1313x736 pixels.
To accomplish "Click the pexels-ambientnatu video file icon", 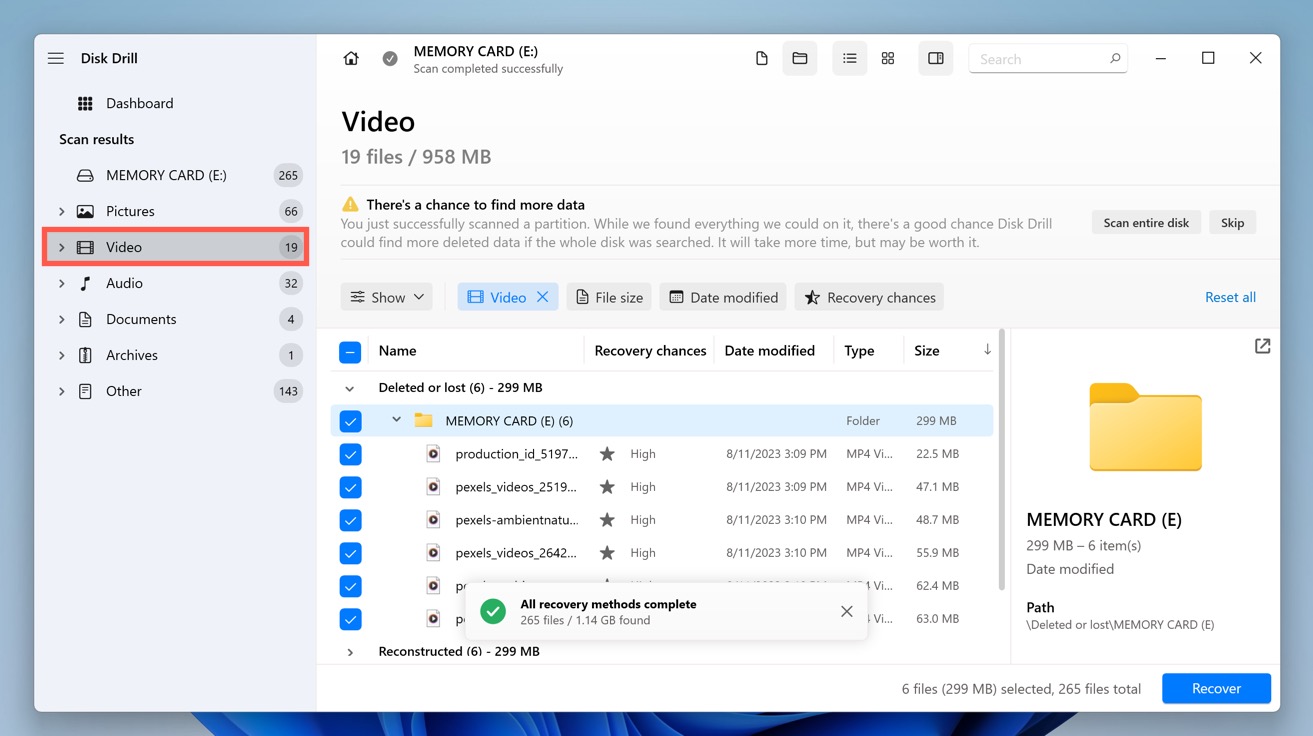I will [433, 520].
